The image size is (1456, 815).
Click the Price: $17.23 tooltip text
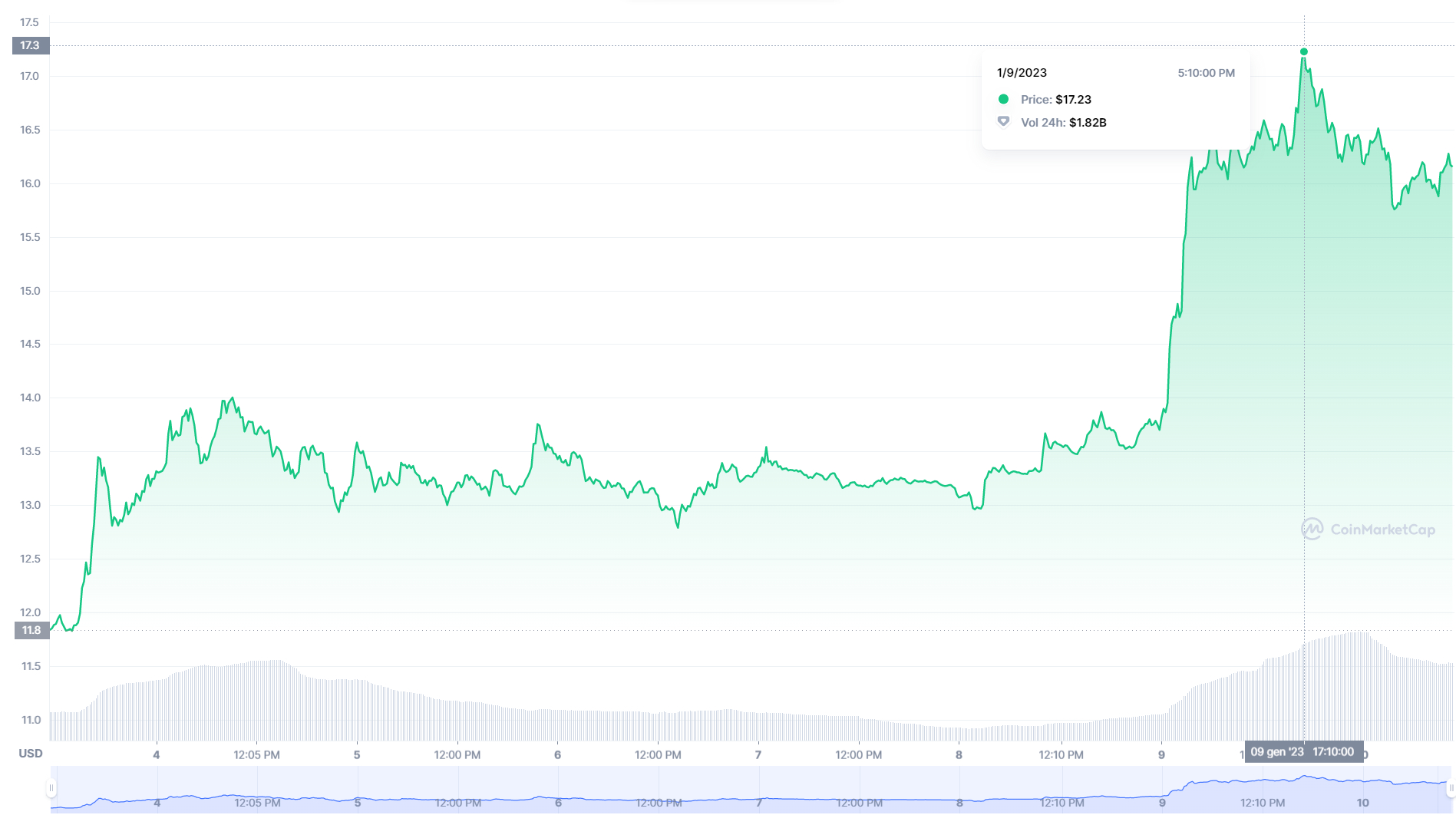coord(1056,99)
